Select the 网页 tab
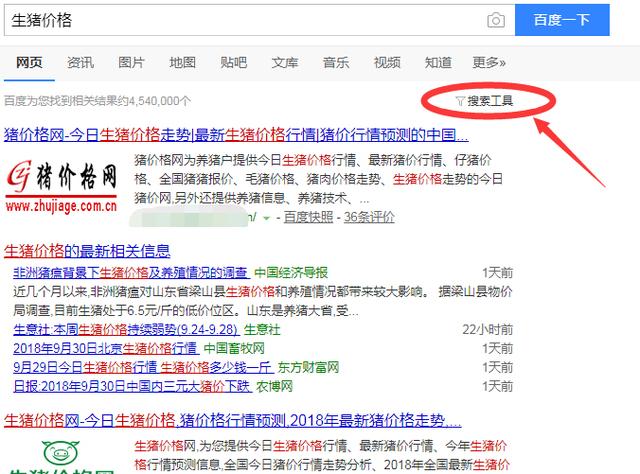Viewport: 640px width, 474px height. click(x=29, y=62)
